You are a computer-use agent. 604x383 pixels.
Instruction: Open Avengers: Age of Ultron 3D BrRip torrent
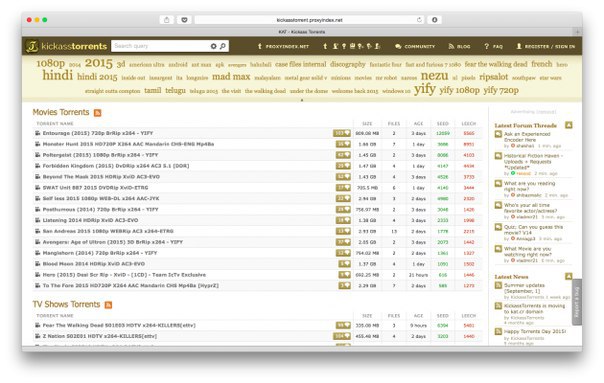tap(112, 242)
